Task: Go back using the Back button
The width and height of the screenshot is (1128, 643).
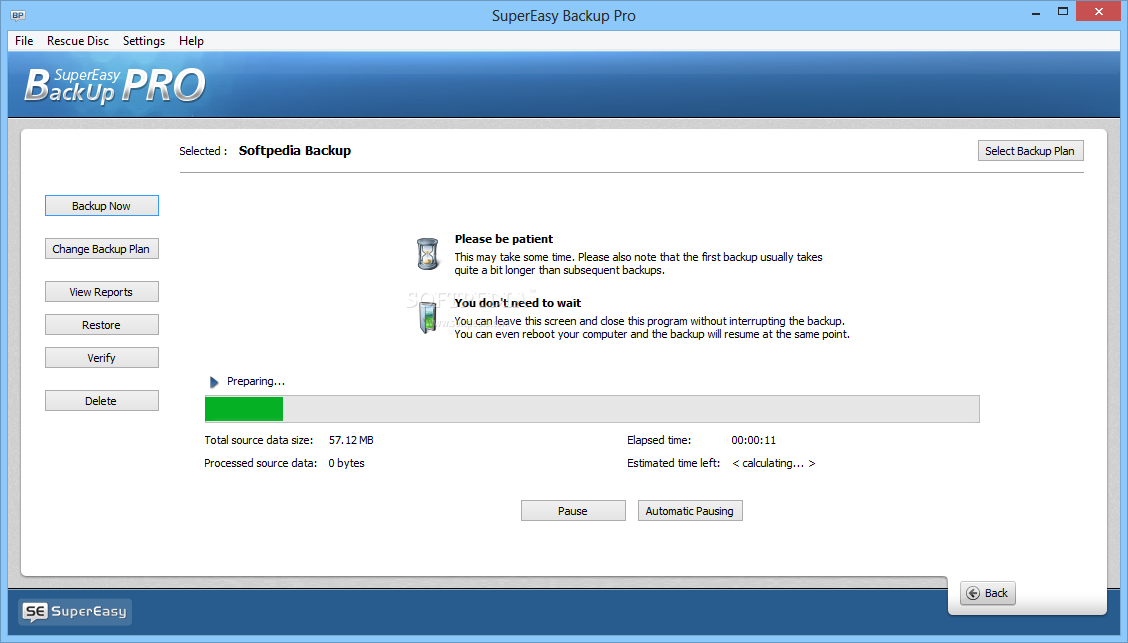Action: (987, 593)
